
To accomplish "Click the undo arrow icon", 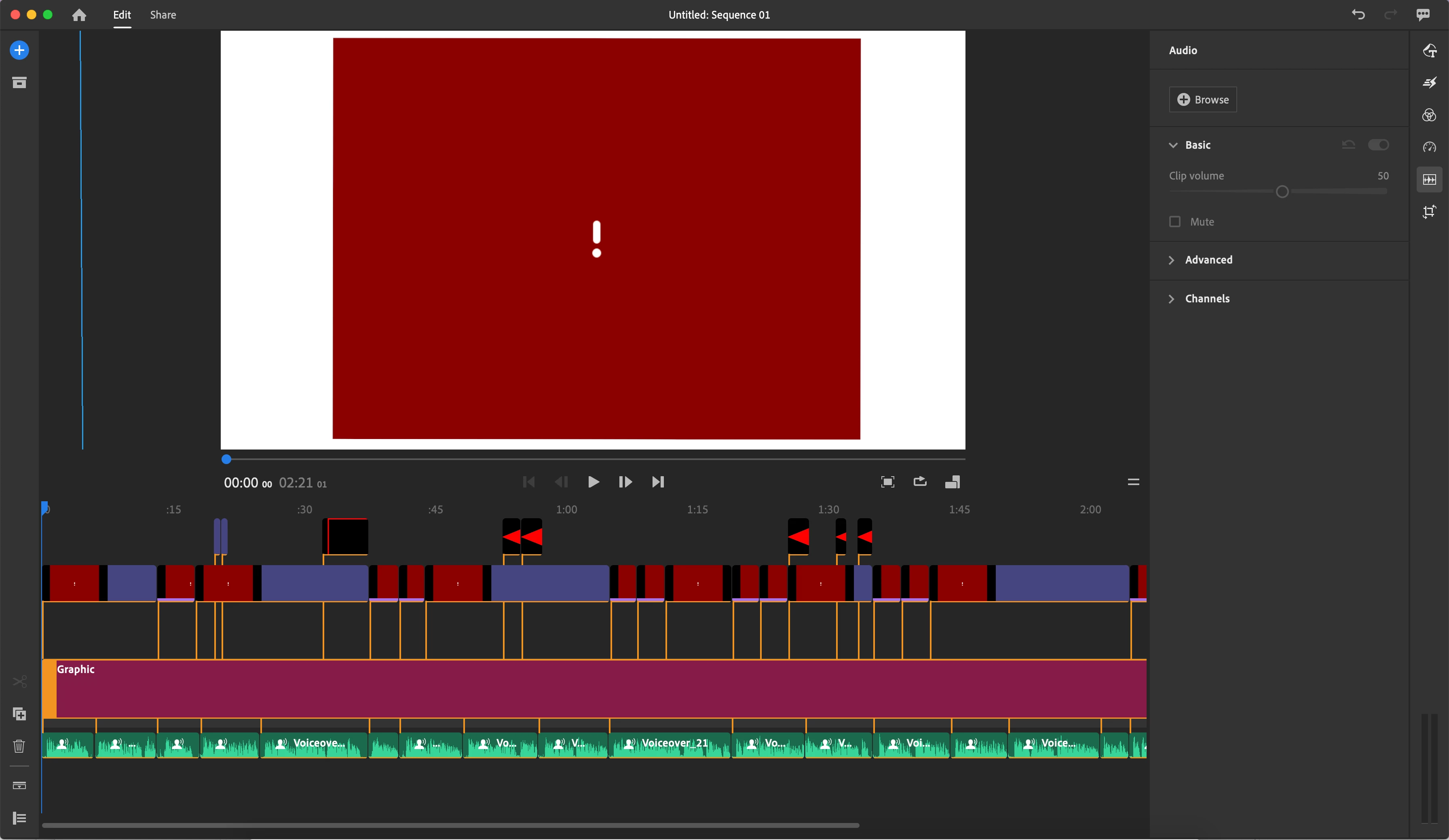I will tap(1358, 15).
